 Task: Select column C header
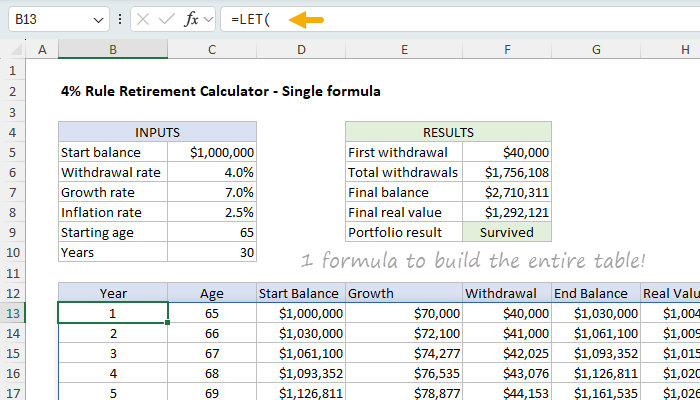(212, 50)
